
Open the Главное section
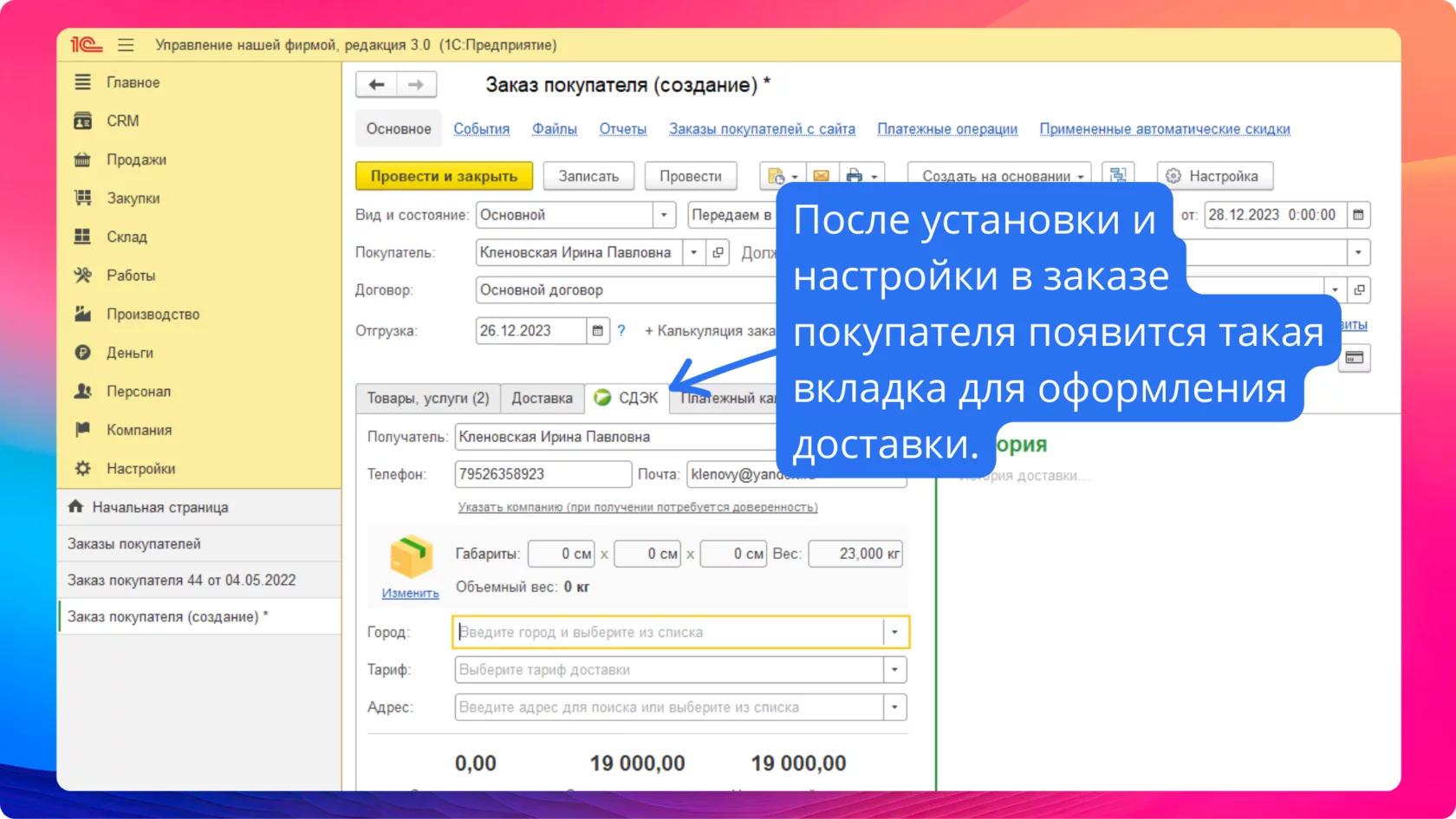point(133,82)
